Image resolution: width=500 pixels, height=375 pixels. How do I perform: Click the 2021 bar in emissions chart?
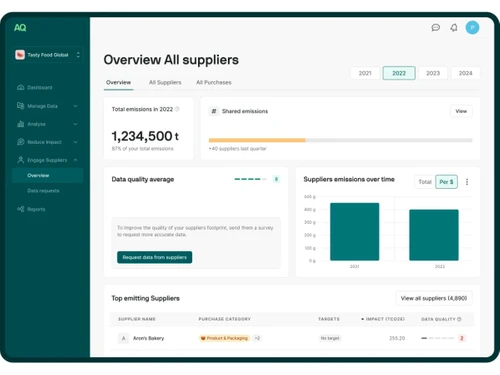pos(354,232)
